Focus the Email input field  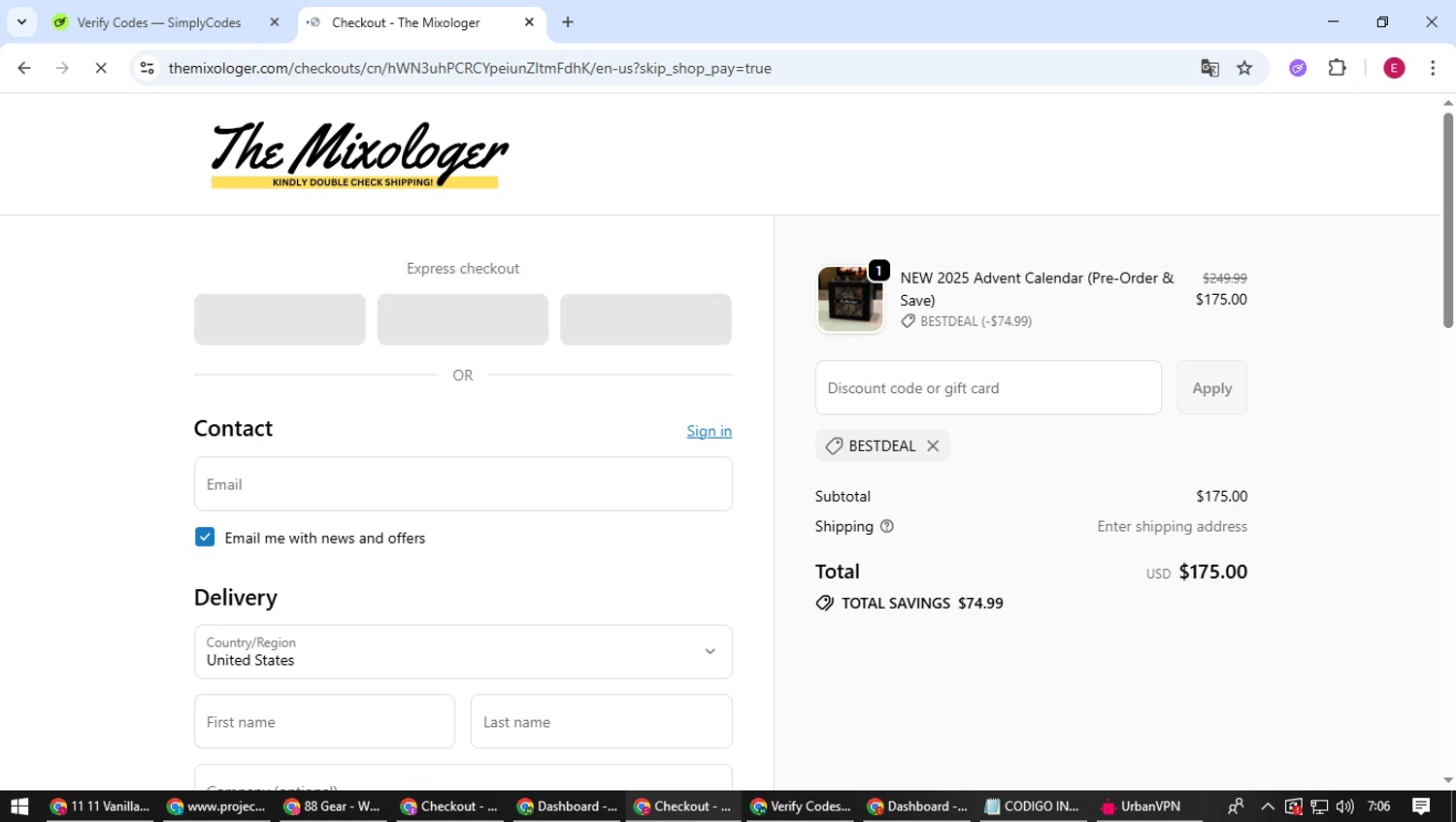[x=463, y=484]
